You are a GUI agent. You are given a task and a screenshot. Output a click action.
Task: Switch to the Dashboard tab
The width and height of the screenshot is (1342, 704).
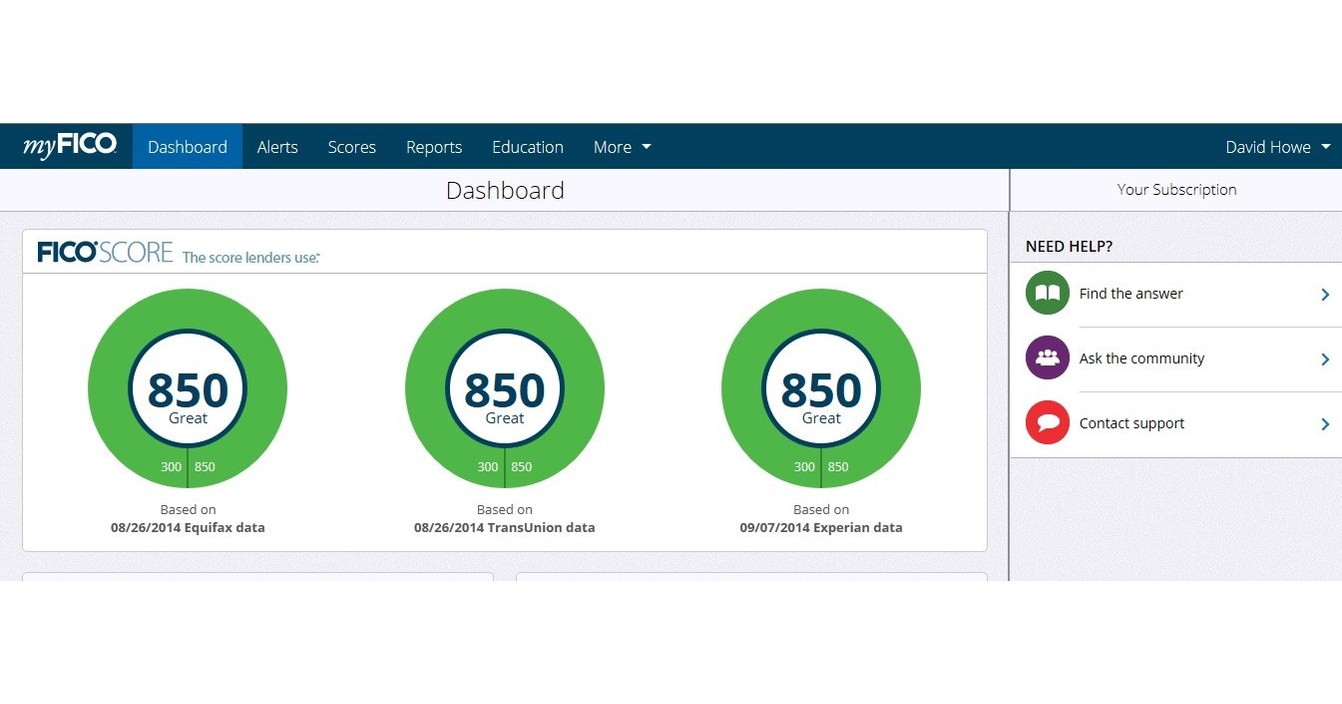coord(187,147)
